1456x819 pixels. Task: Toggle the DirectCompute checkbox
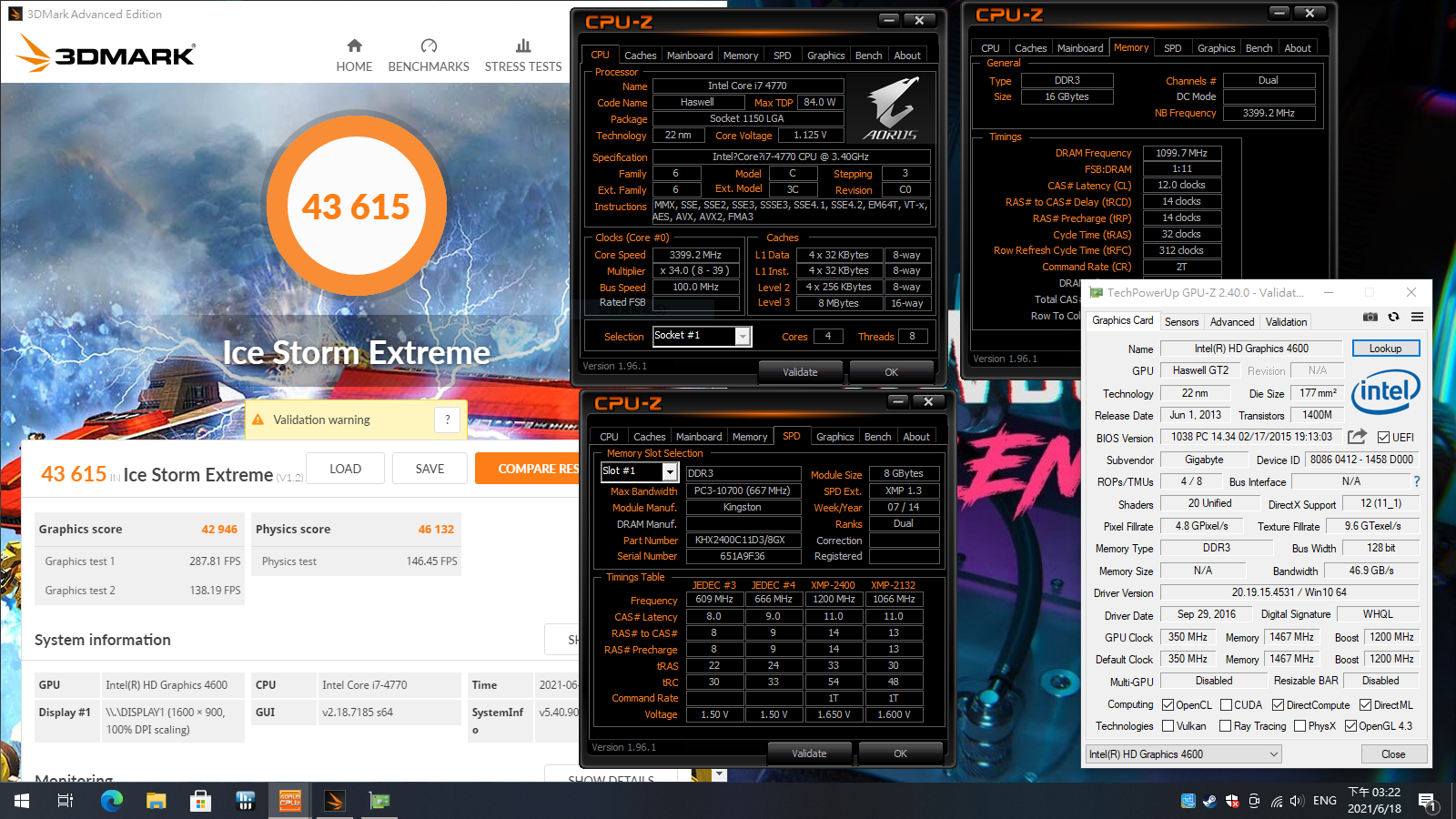(1278, 705)
